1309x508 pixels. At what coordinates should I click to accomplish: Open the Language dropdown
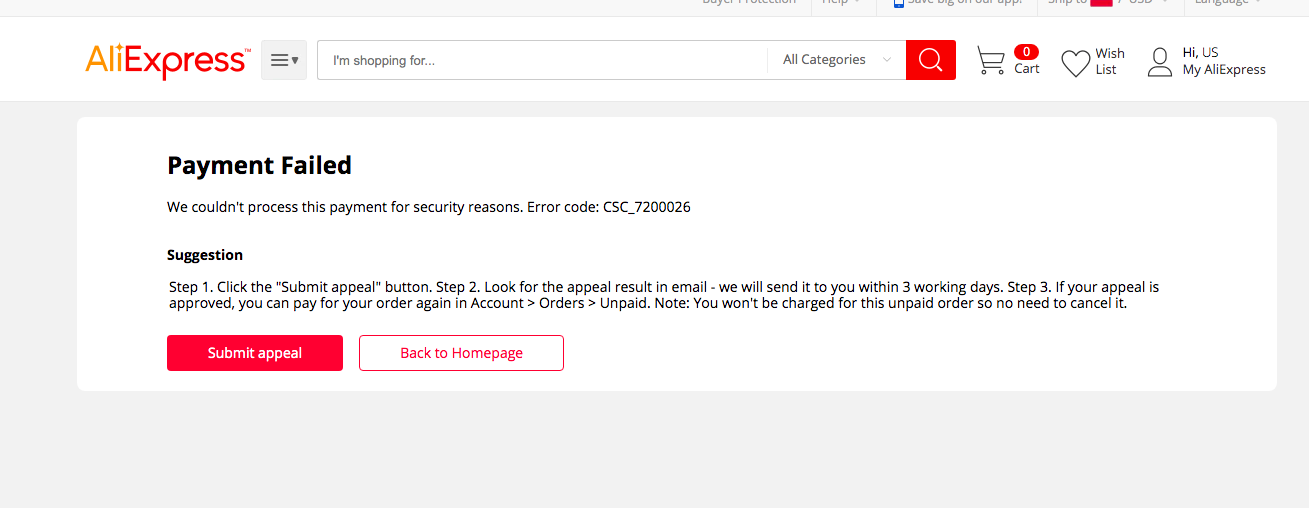point(1228,3)
